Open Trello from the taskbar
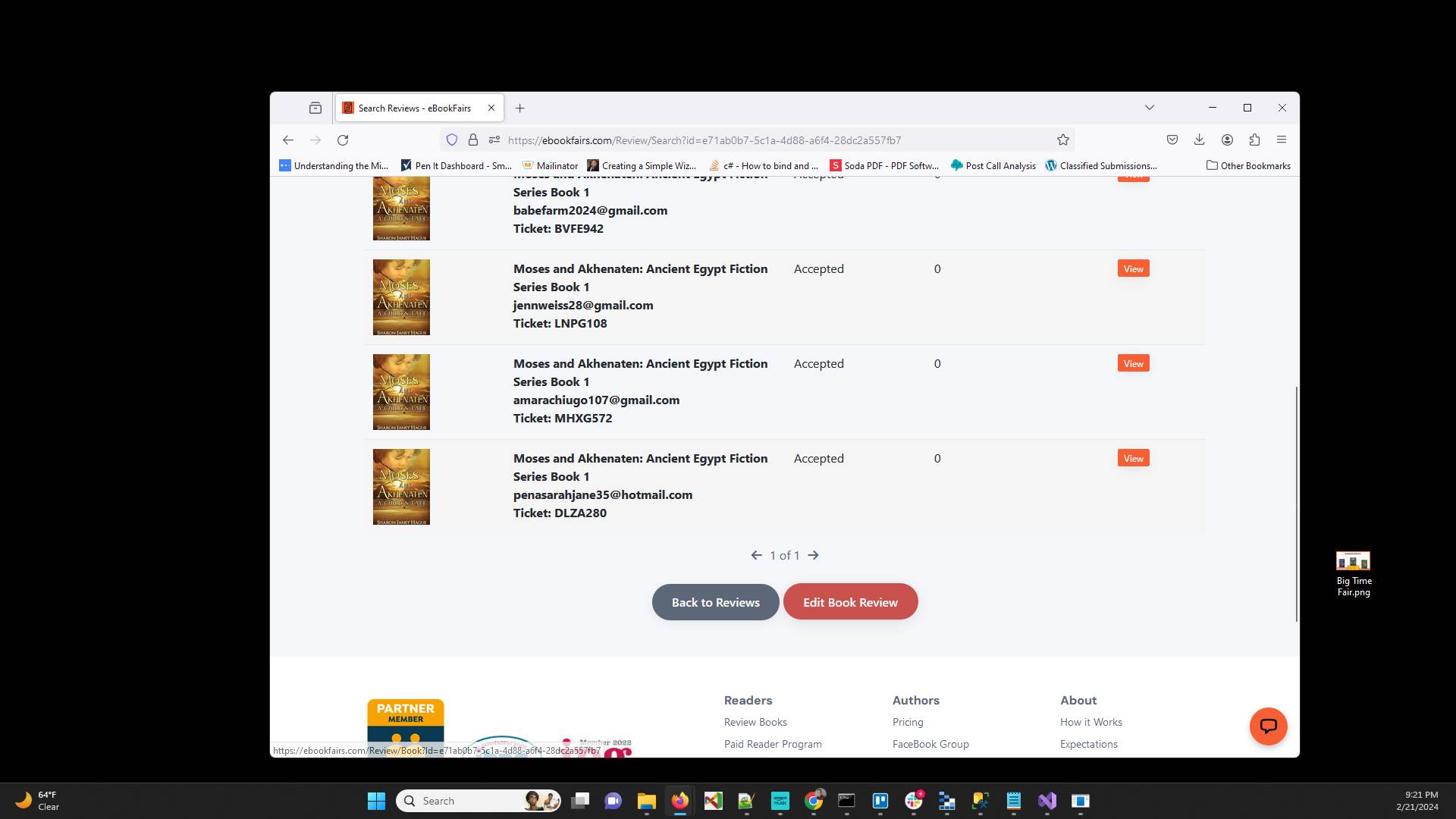This screenshot has width=1456, height=819. click(880, 801)
